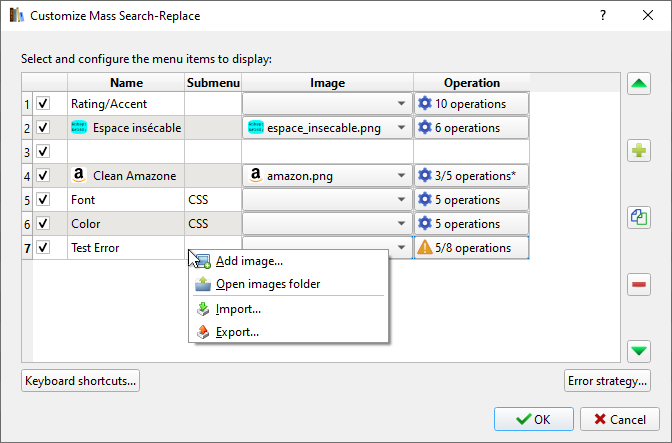Image resolution: width=672 pixels, height=443 pixels.
Task: Click the Keyboard shortcuts... button
Action: (80, 381)
